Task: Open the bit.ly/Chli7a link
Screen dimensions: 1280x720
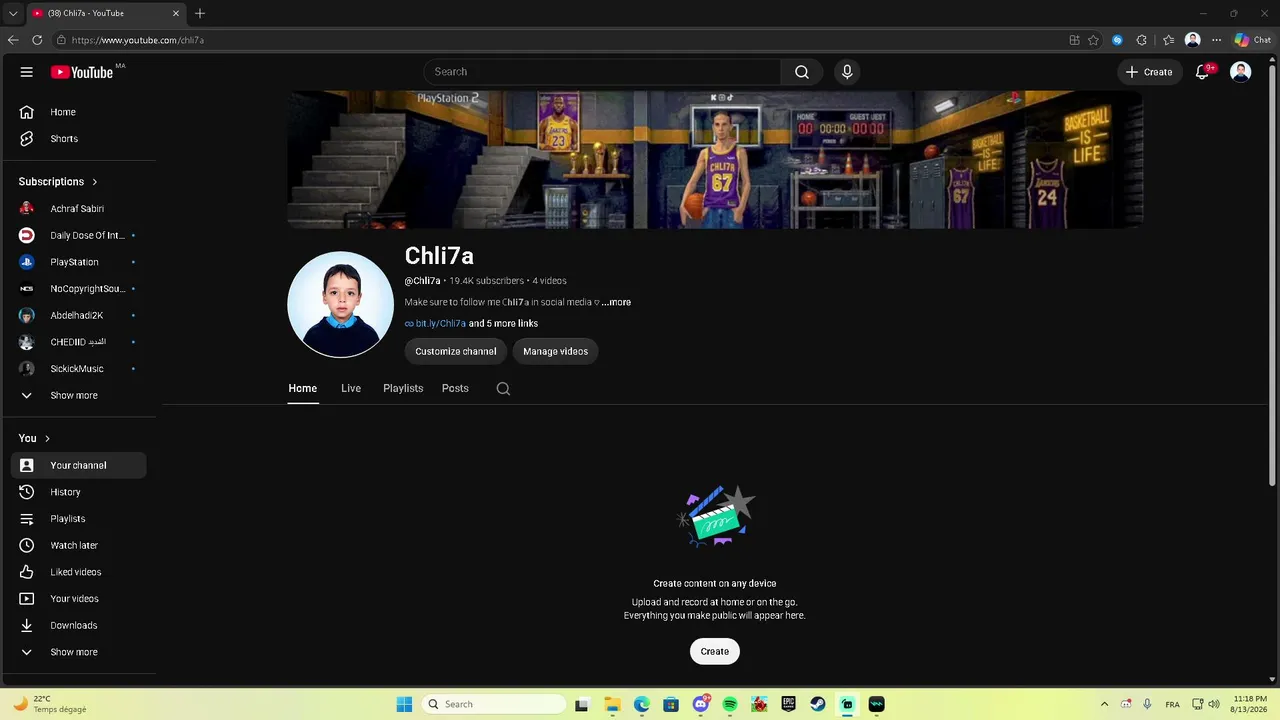Action: 436,324
